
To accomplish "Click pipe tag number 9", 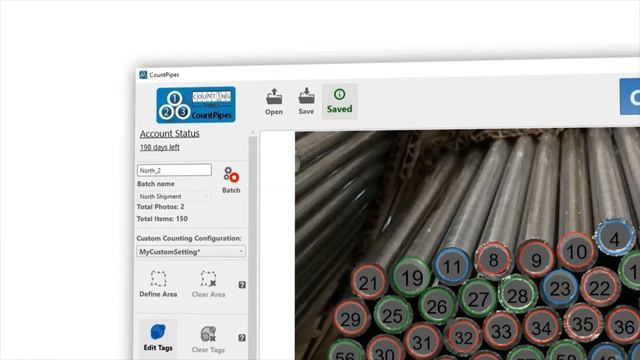I will pyautogui.click(x=536, y=259).
